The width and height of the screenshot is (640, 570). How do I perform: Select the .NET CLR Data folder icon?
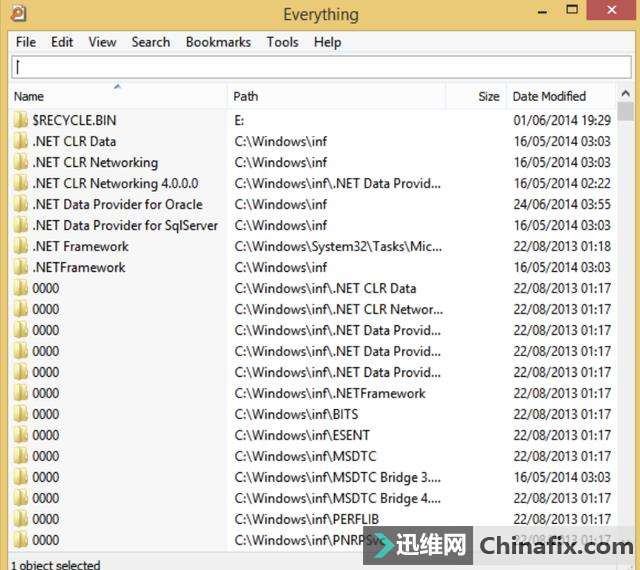point(21,141)
